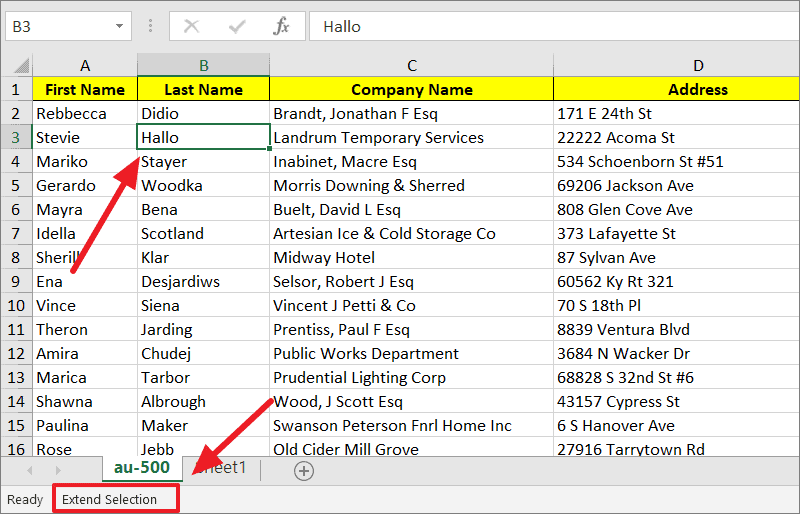This screenshot has width=800, height=514.
Task: Select cell containing Idella
Action: (x=85, y=233)
